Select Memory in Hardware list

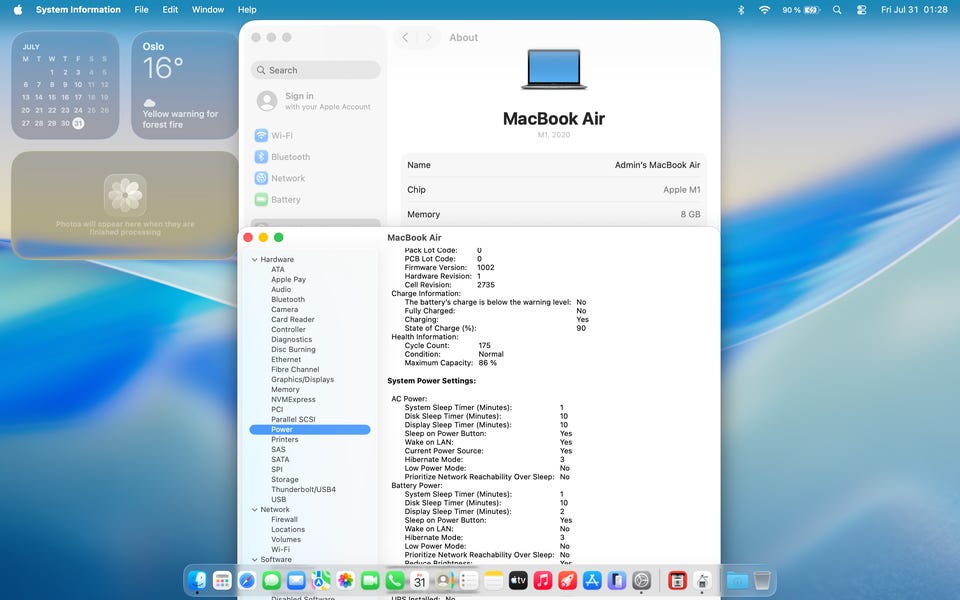tap(285, 389)
